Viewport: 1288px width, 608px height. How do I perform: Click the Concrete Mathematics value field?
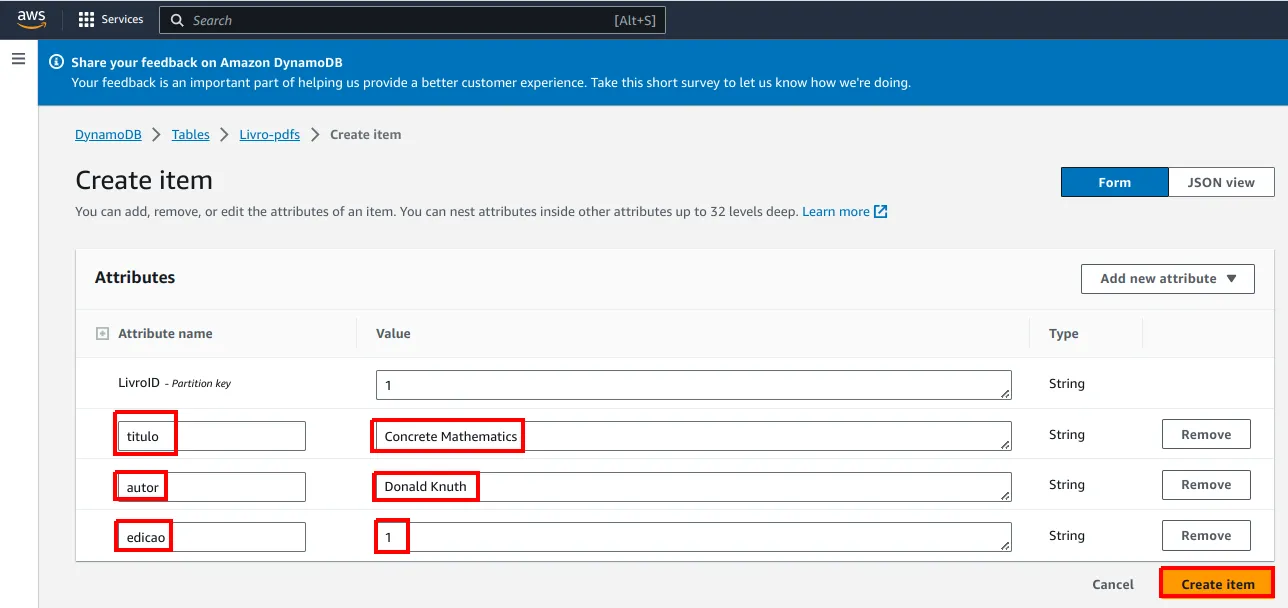[x=694, y=436]
